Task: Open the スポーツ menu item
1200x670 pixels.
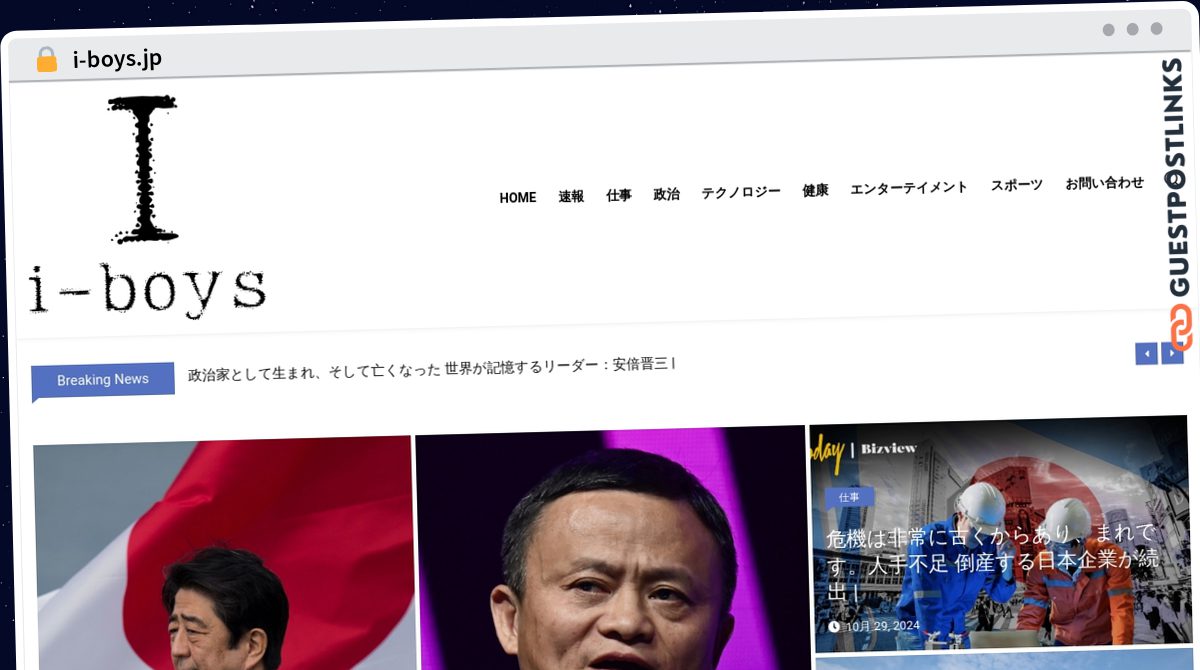Action: tap(1017, 185)
